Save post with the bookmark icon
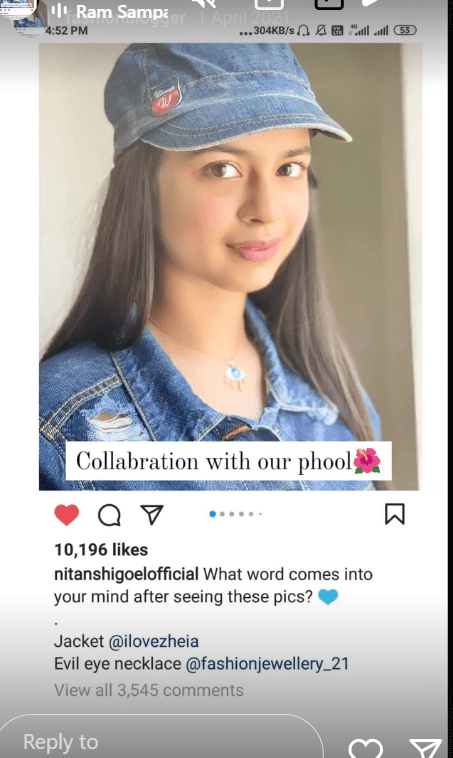This screenshot has width=453, height=758. [395, 514]
